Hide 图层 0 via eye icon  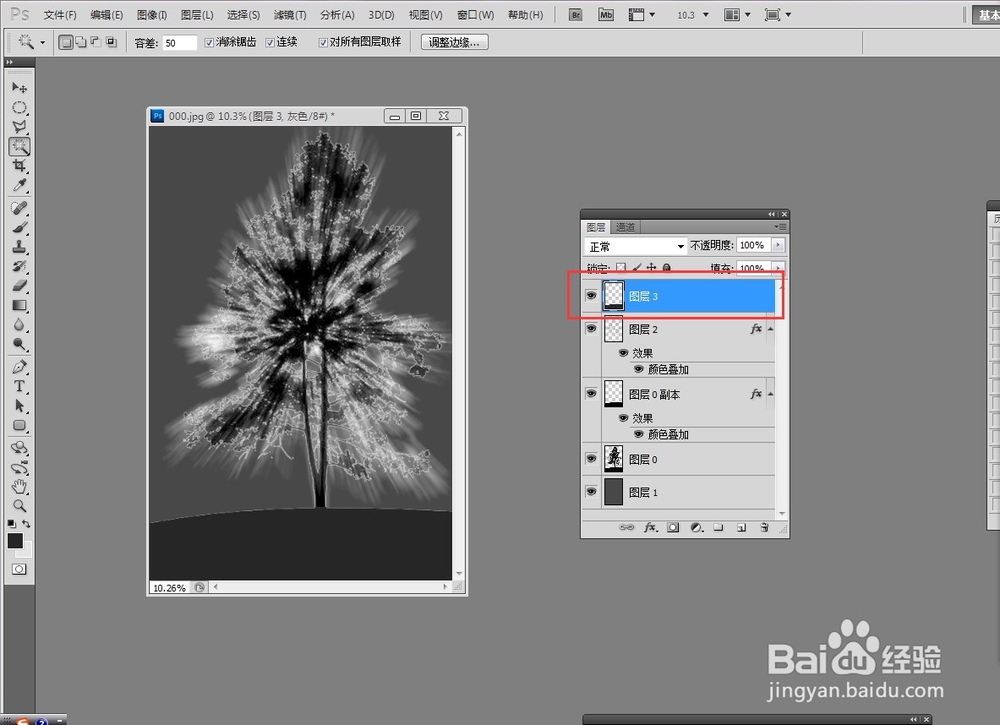[x=591, y=458]
